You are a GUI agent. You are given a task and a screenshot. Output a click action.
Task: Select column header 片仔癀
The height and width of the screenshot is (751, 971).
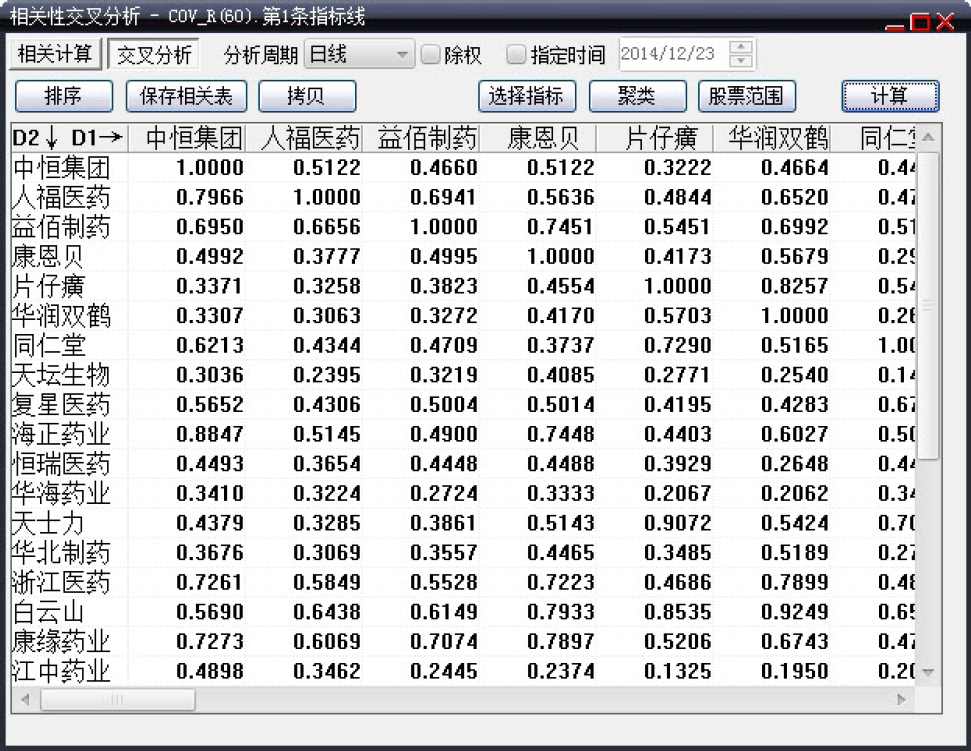[x=655, y=137]
